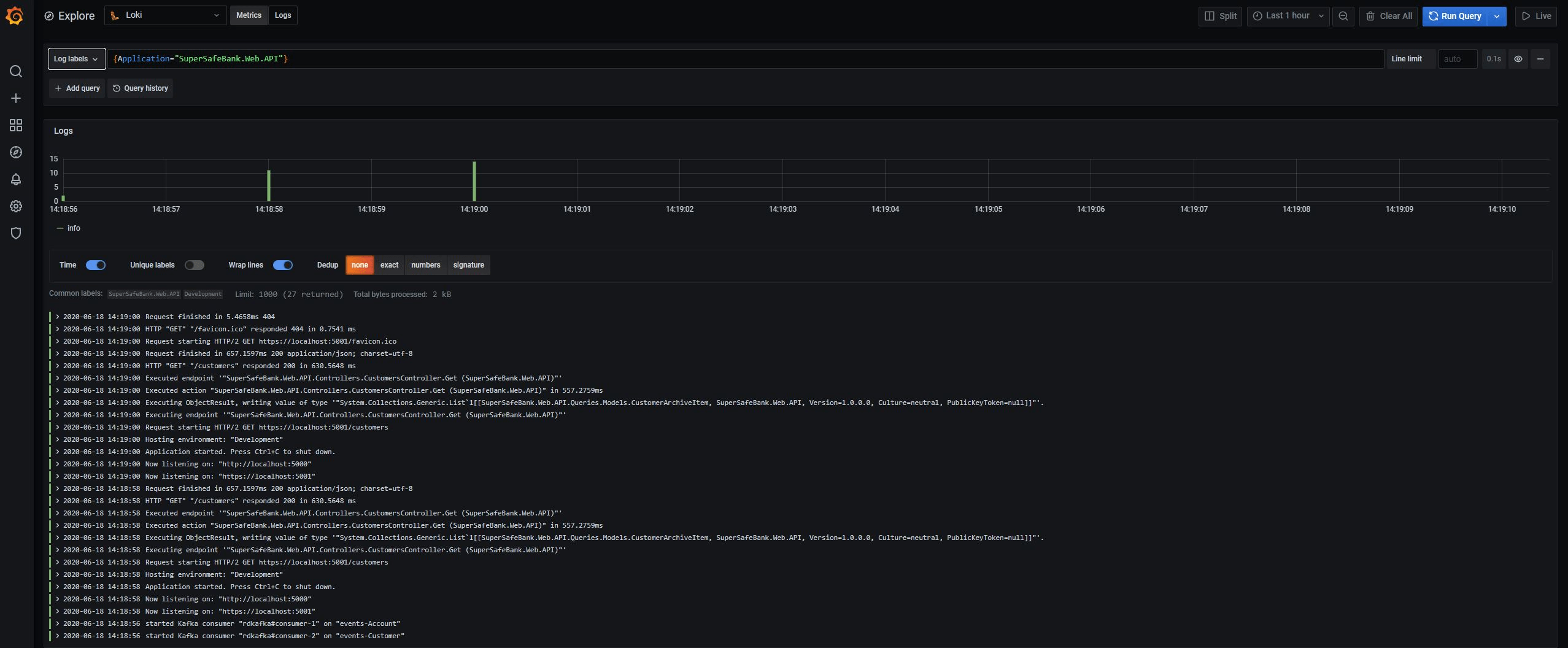Click the Line limit input field
This screenshot has width=1568, height=648.
tap(1457, 59)
